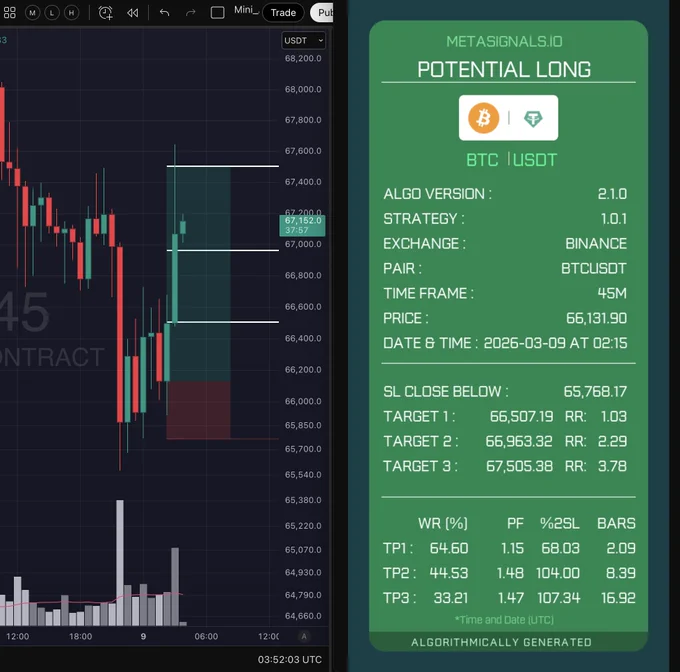680x672 pixels.
Task: Click the Publish button at toolbar edge
Action: (x=322, y=13)
